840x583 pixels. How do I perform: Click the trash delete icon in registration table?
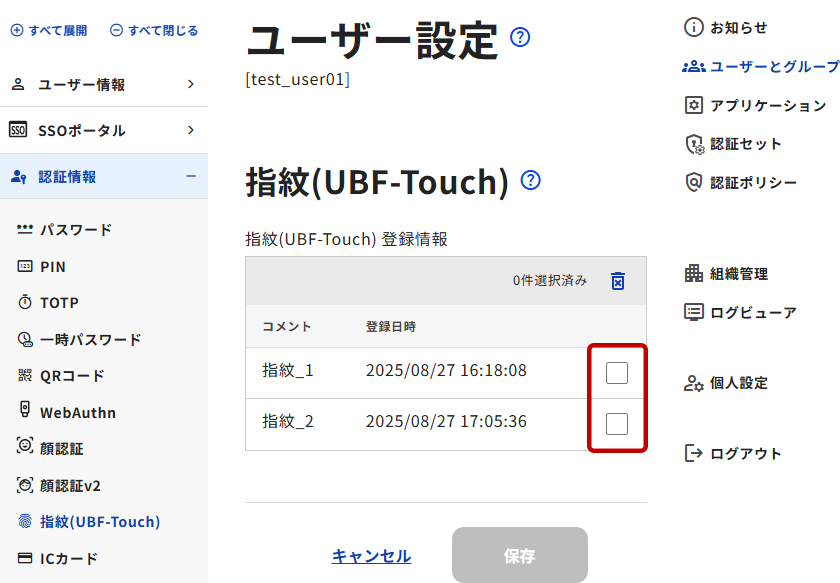618,281
